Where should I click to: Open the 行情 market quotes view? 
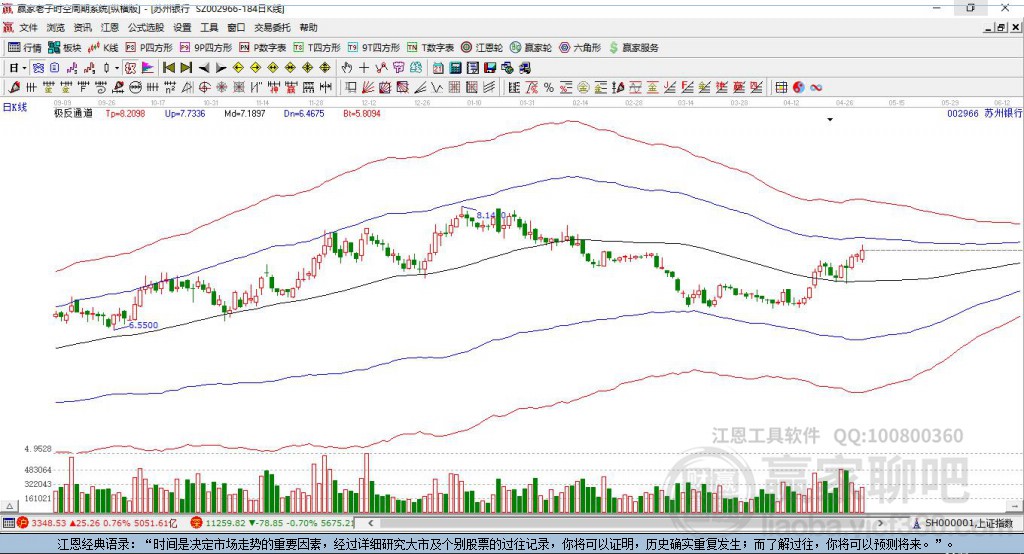25,48
